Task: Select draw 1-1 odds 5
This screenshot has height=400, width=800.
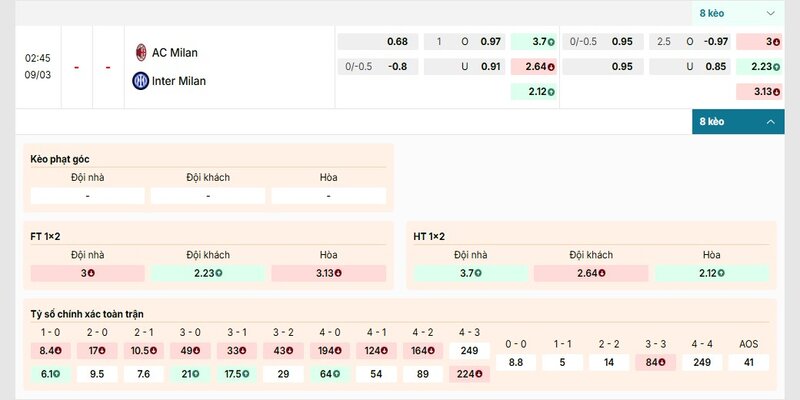Action: pos(562,362)
